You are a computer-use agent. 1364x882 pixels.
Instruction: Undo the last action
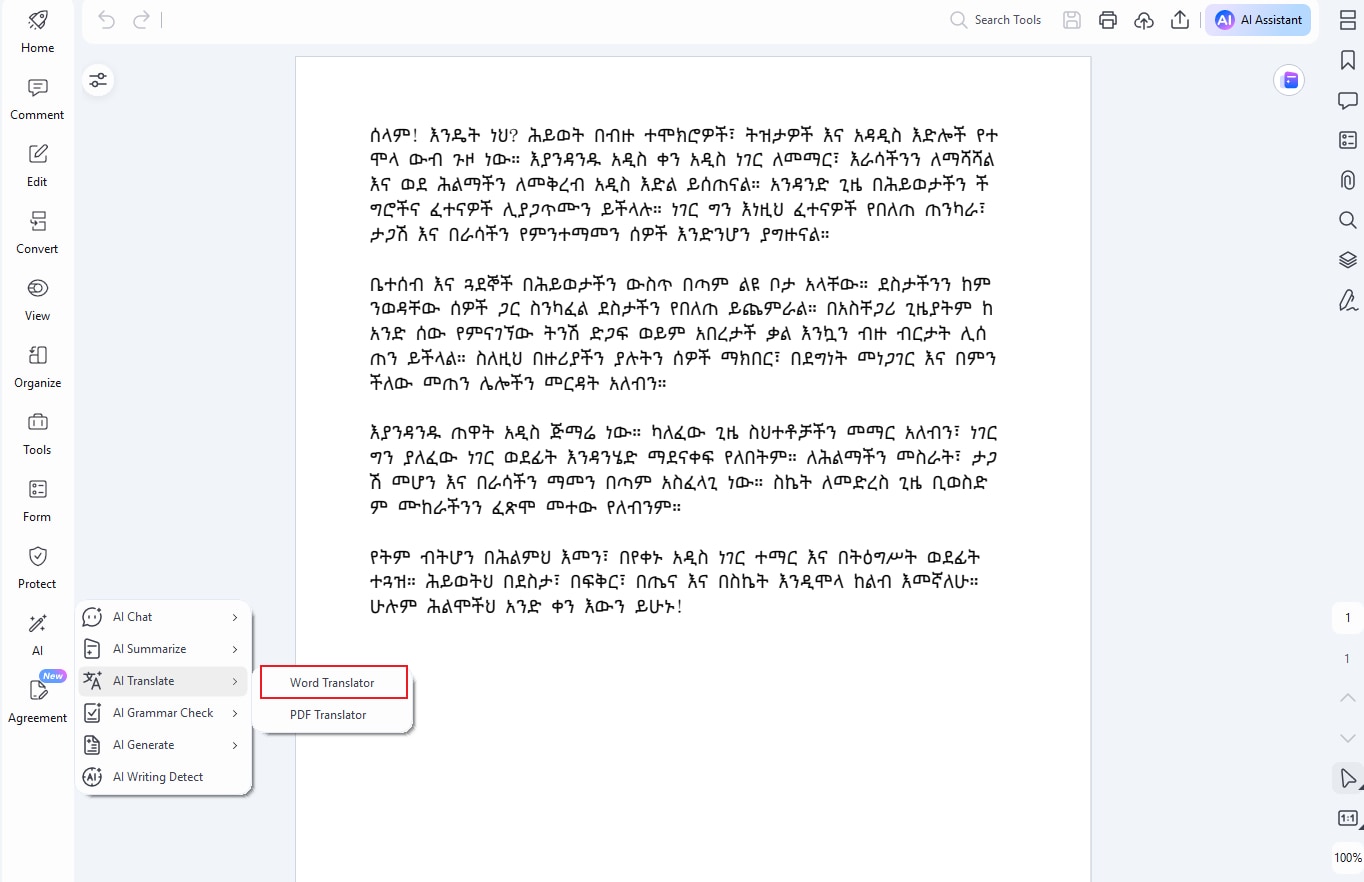tap(107, 20)
